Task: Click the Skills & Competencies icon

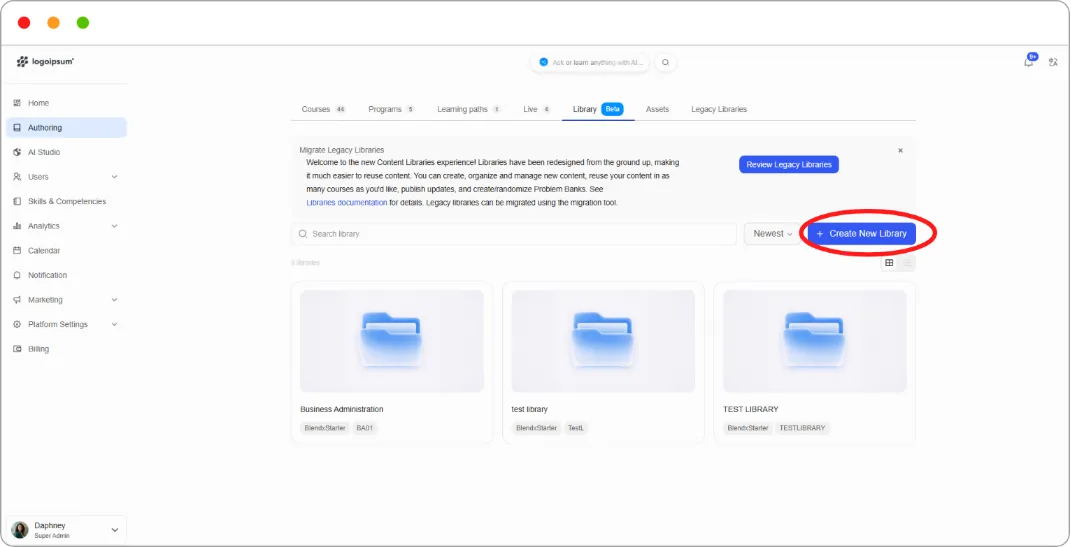Action: pyautogui.click(x=17, y=201)
